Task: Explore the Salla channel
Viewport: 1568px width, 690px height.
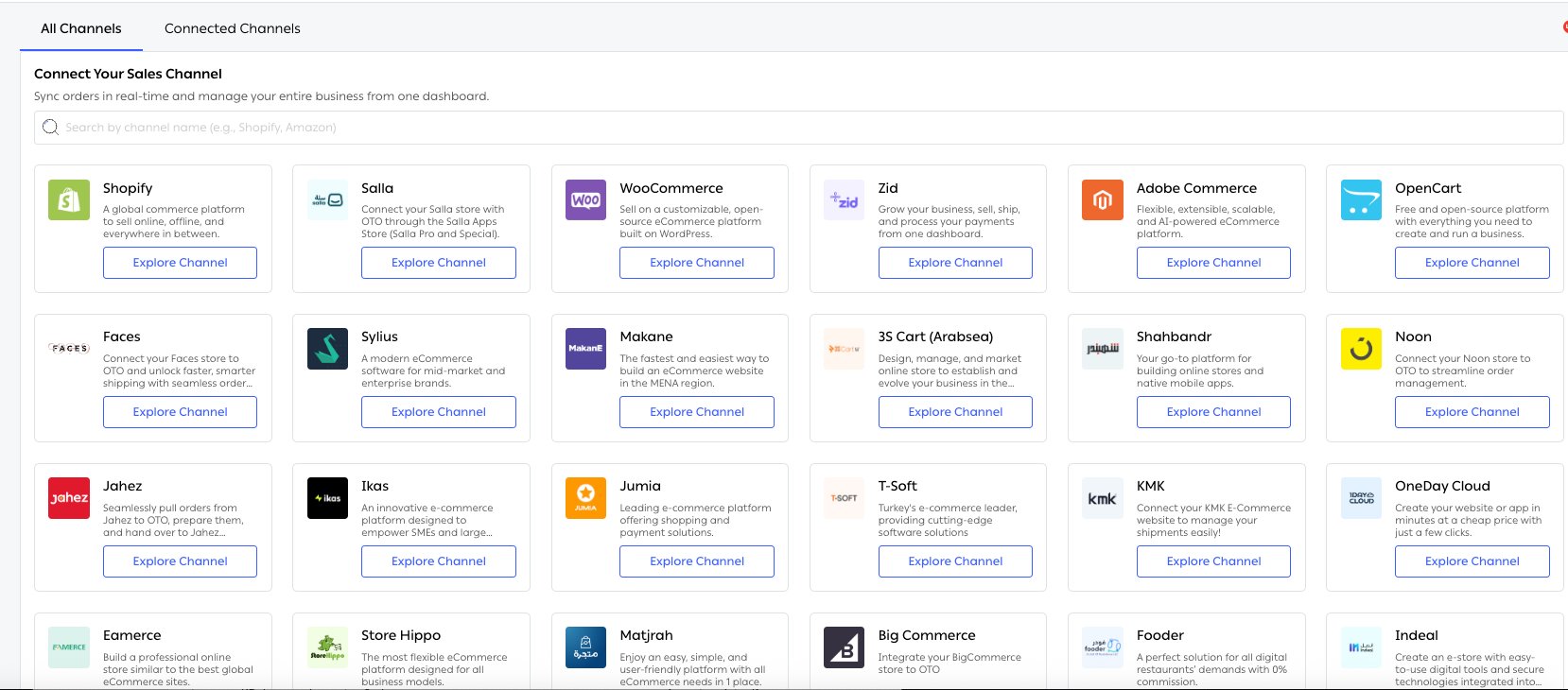Action: tap(439, 263)
